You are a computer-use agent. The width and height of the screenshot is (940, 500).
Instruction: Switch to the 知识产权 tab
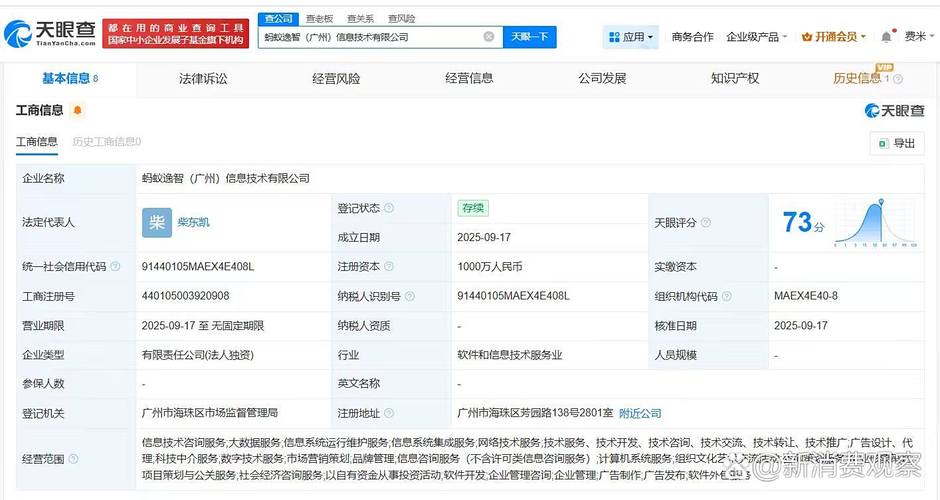coord(736,79)
